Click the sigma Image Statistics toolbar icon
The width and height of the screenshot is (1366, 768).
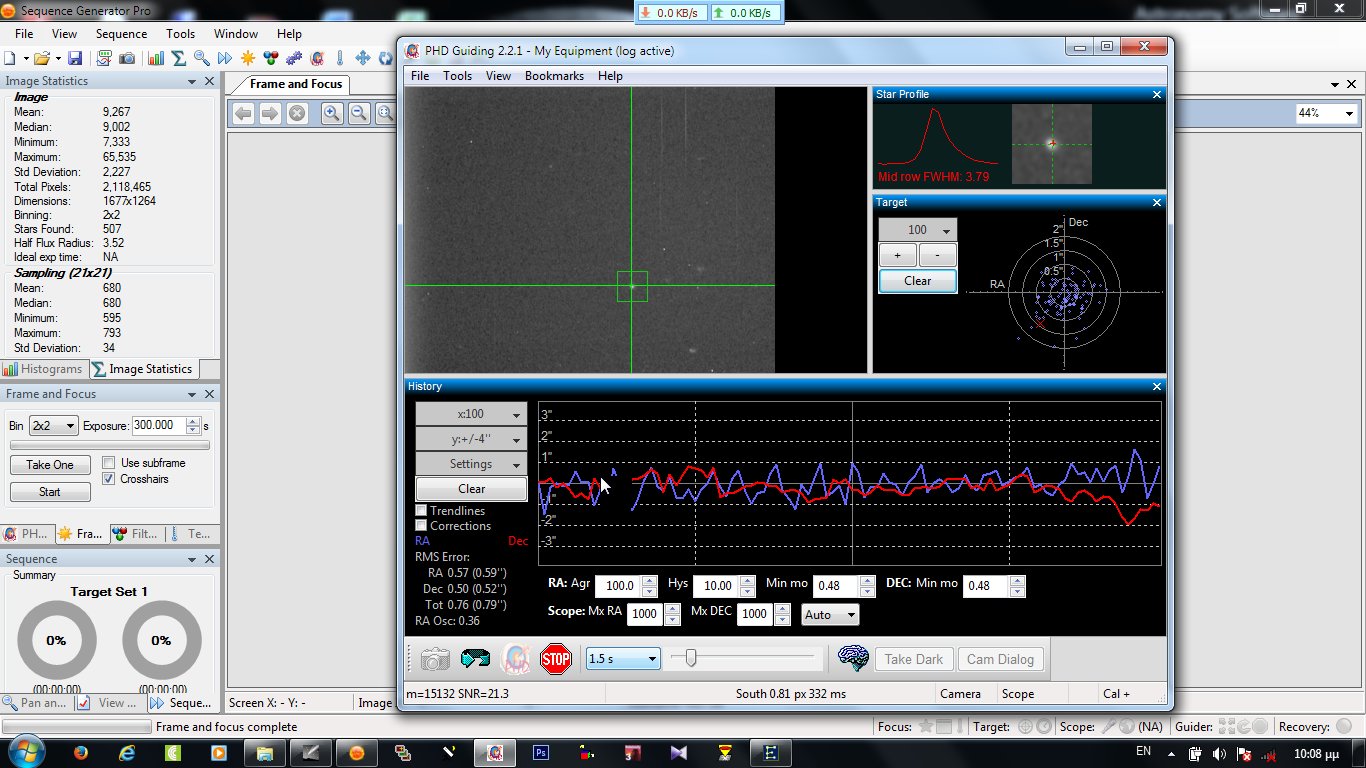click(x=179, y=59)
